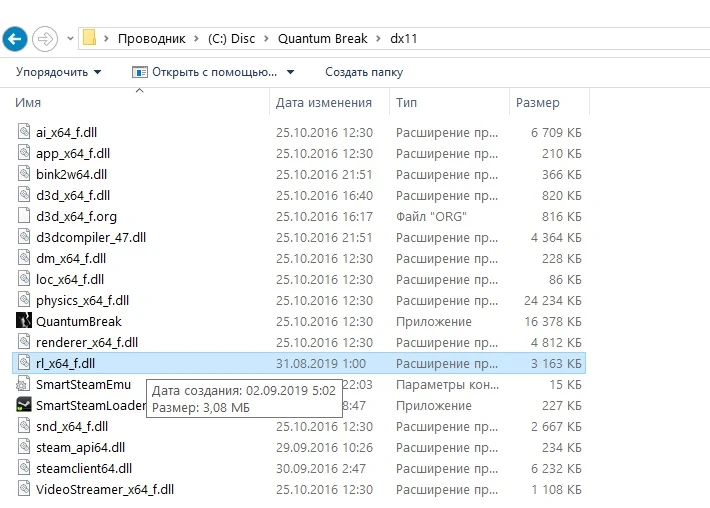Select the loc_x64_f.dll file icon

(x=24, y=278)
